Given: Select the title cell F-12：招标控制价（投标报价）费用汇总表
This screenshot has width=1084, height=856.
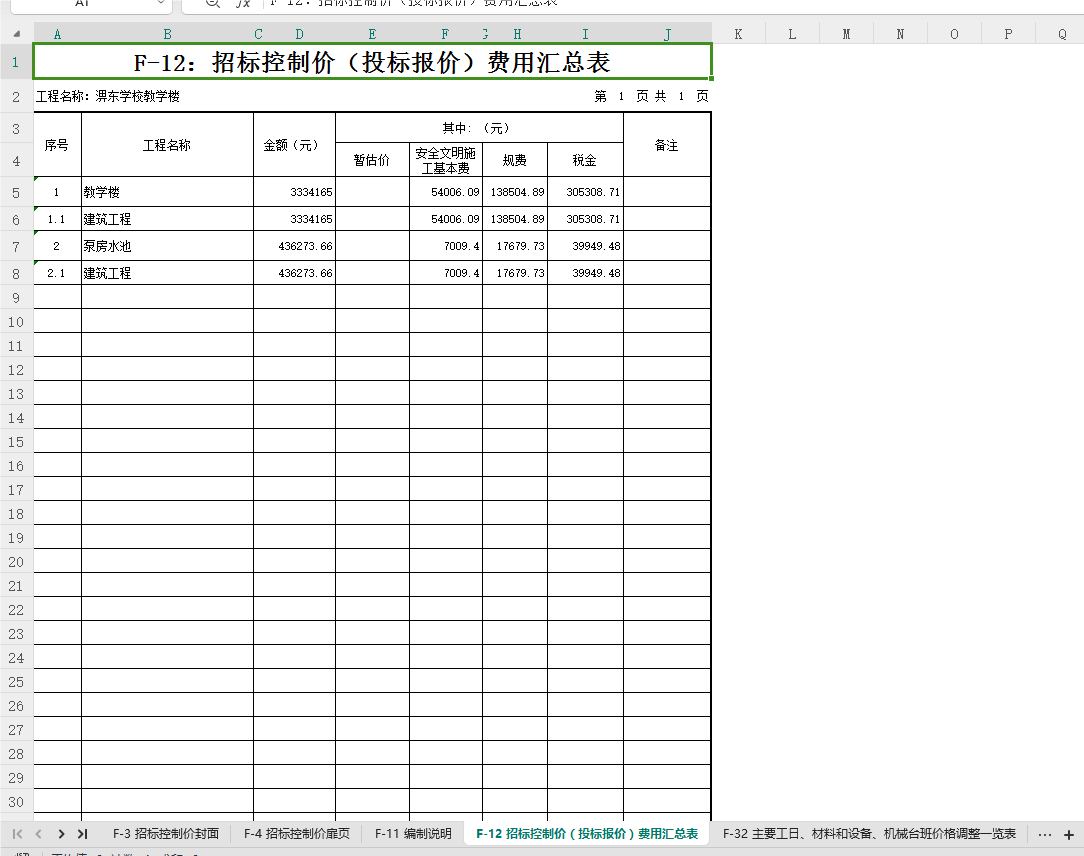Looking at the screenshot, I should (x=372, y=62).
